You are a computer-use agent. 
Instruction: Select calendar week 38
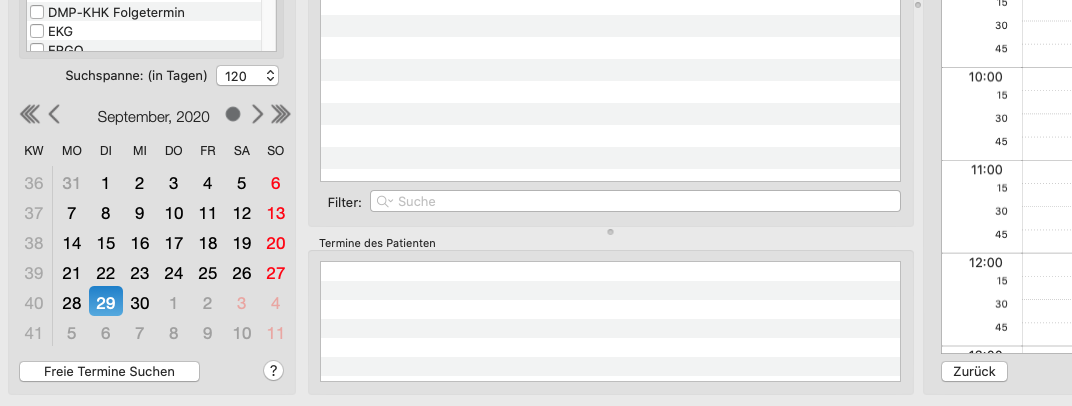(34, 243)
